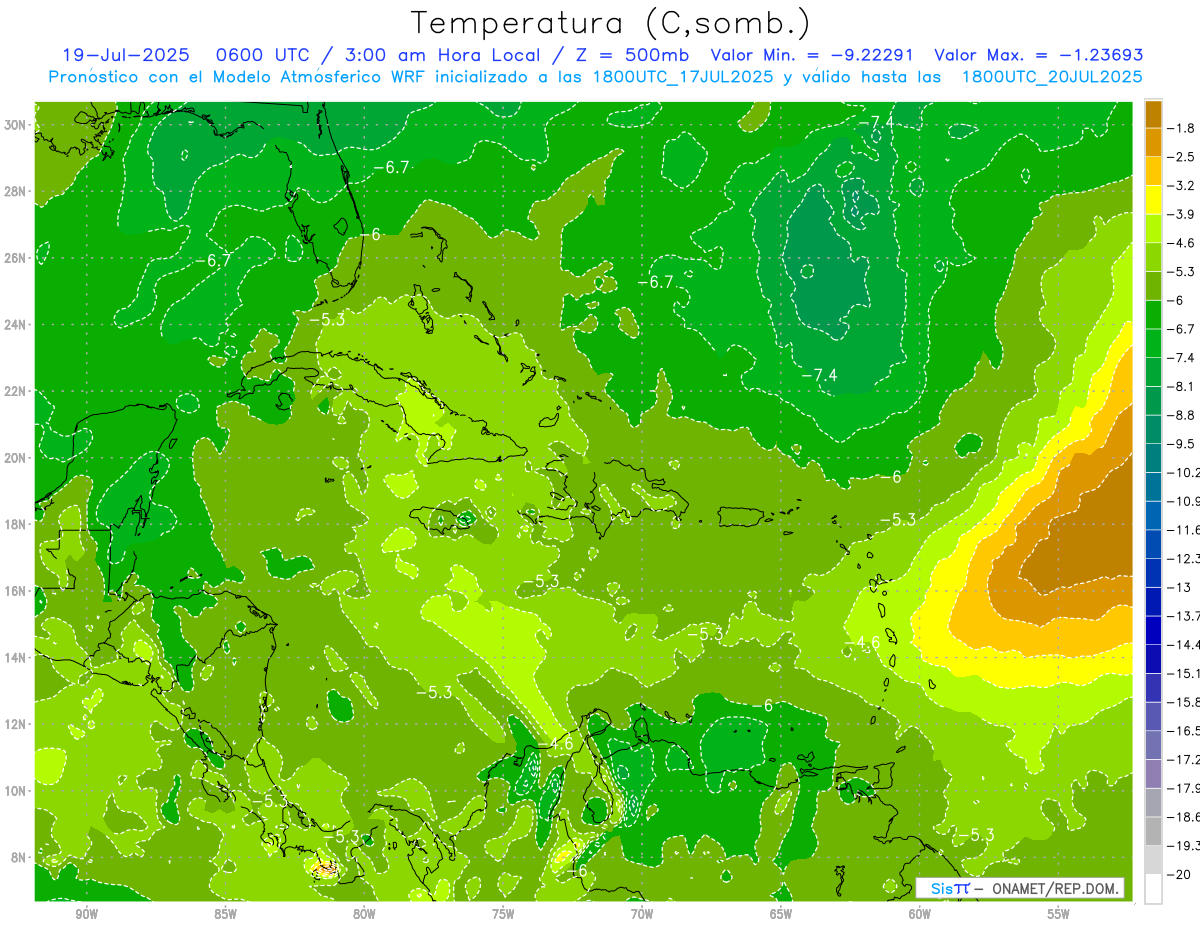
Task: Click the "-12.3" colorbar label
Action: (1184, 558)
